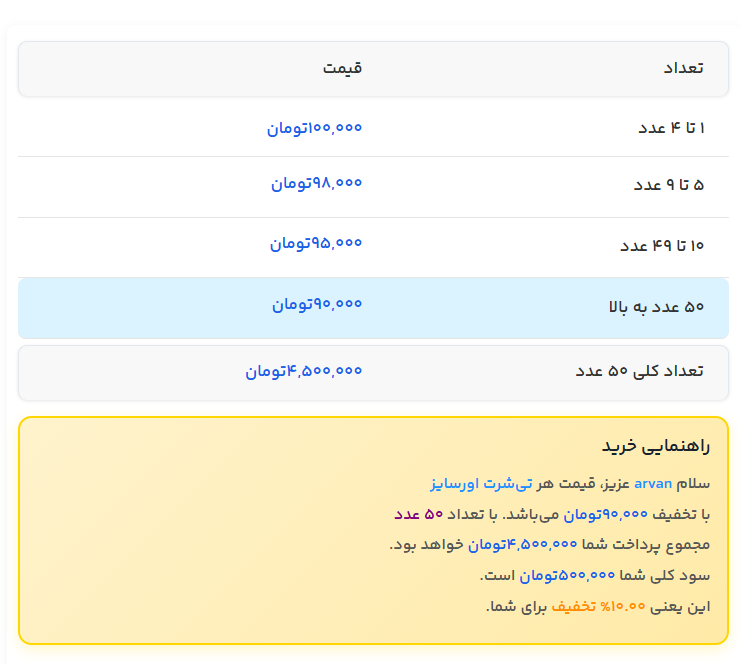740x664 pixels.
Task: Click the arvan username in guide
Action: coord(653,484)
